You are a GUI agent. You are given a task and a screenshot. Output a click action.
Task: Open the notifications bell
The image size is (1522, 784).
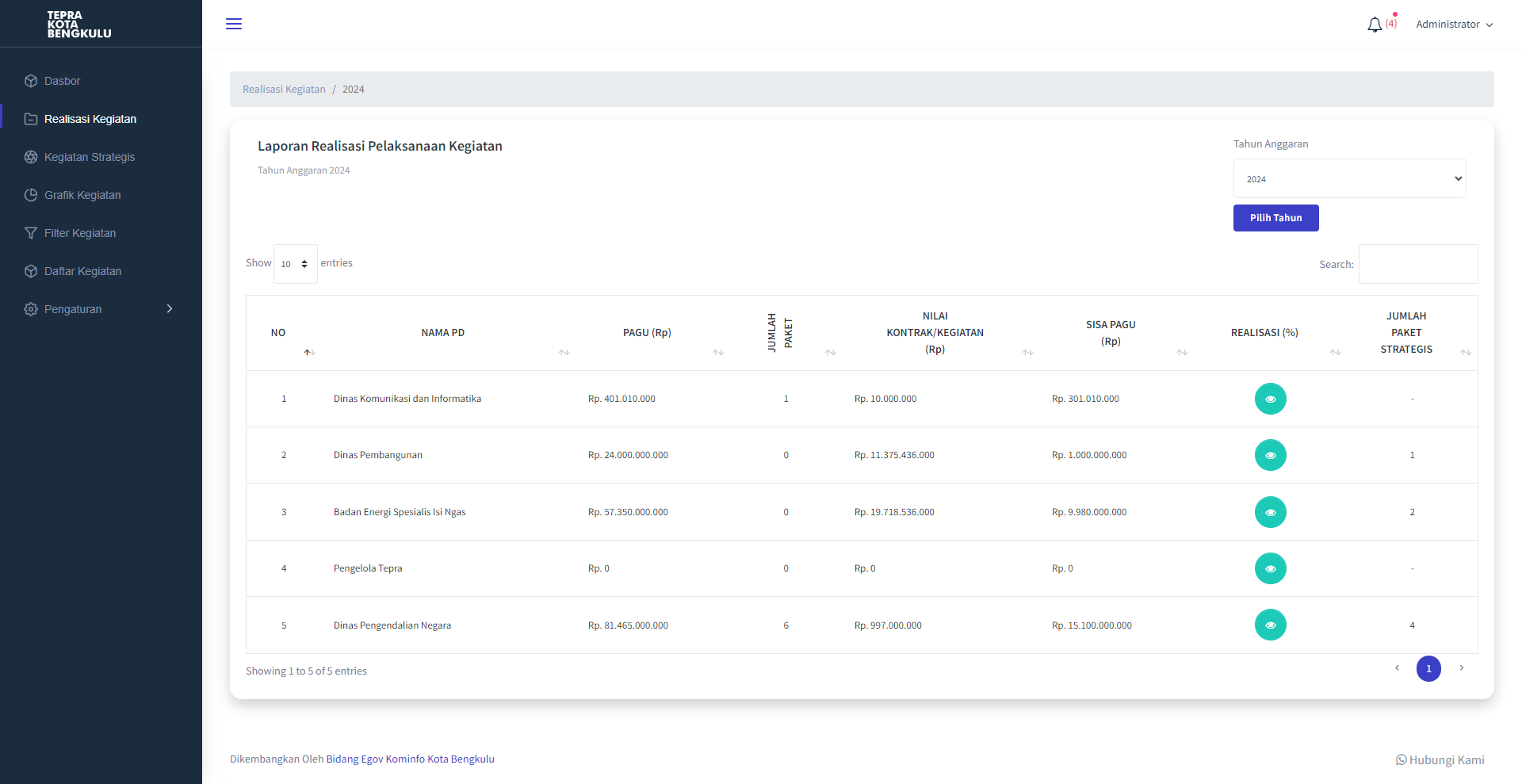click(1375, 25)
